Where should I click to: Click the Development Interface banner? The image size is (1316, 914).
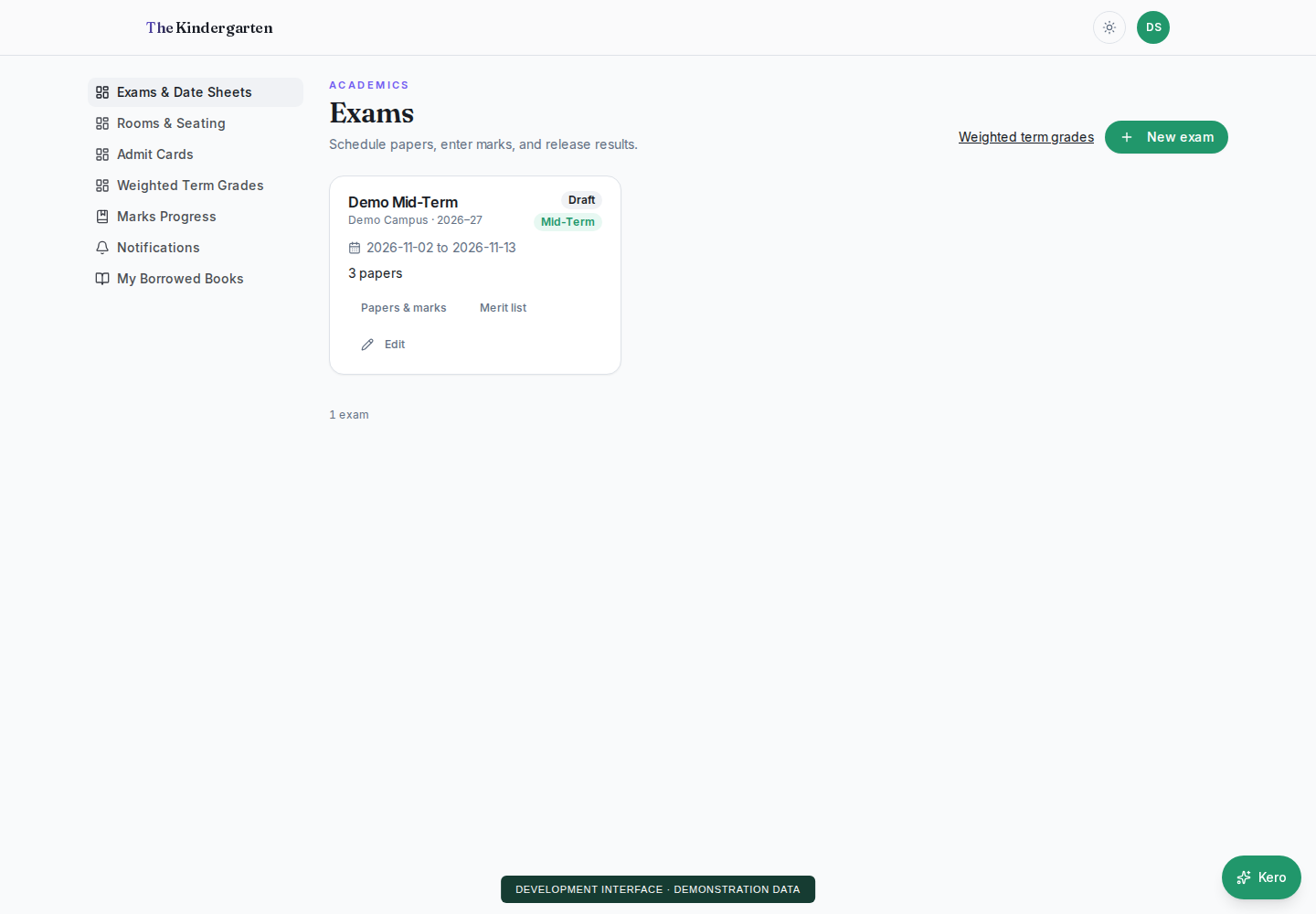point(658,889)
